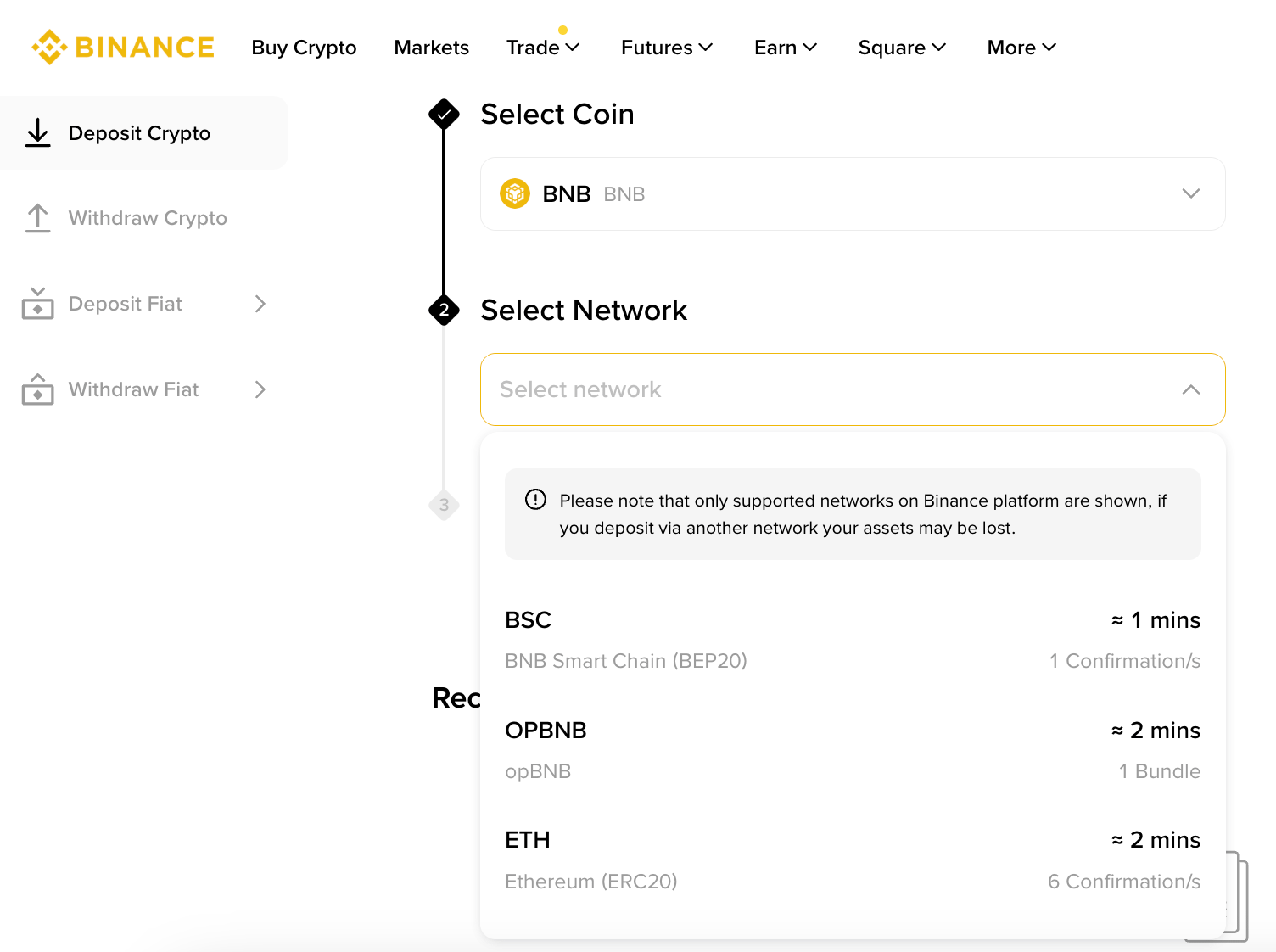This screenshot has width=1276, height=952.
Task: Collapse the Select network dropdown arrow
Action: 1191,389
